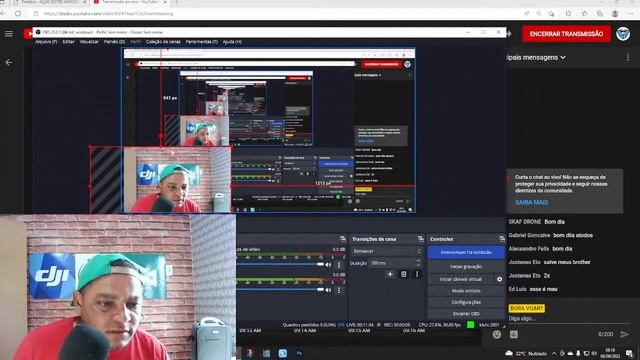Click Gabriel Goncalve chat author name
Viewport: 640px width, 360px height.
click(529, 235)
